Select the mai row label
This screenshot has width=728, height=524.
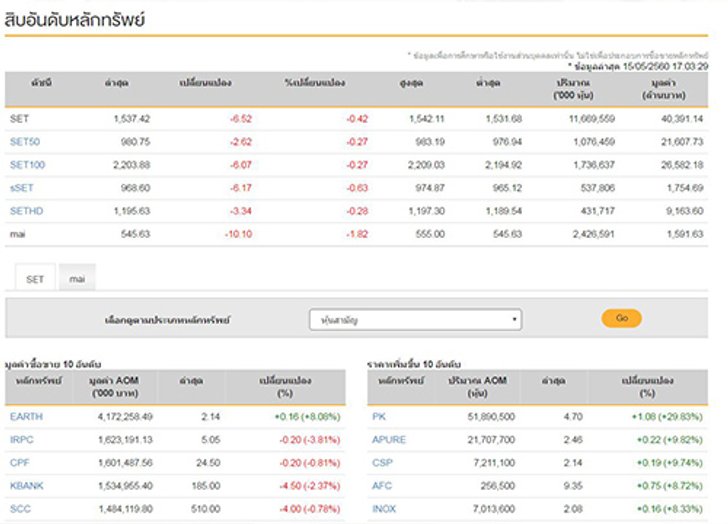tap(18, 234)
